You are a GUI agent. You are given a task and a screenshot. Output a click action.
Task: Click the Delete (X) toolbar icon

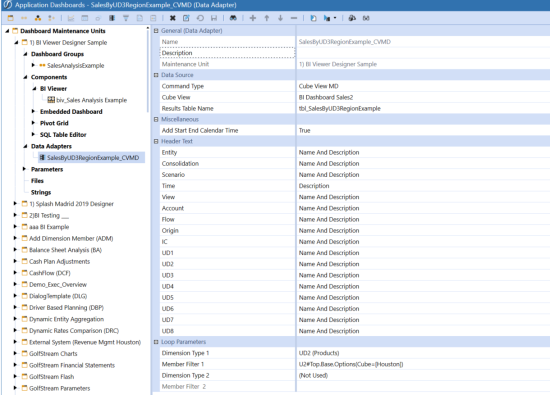coord(172,18)
